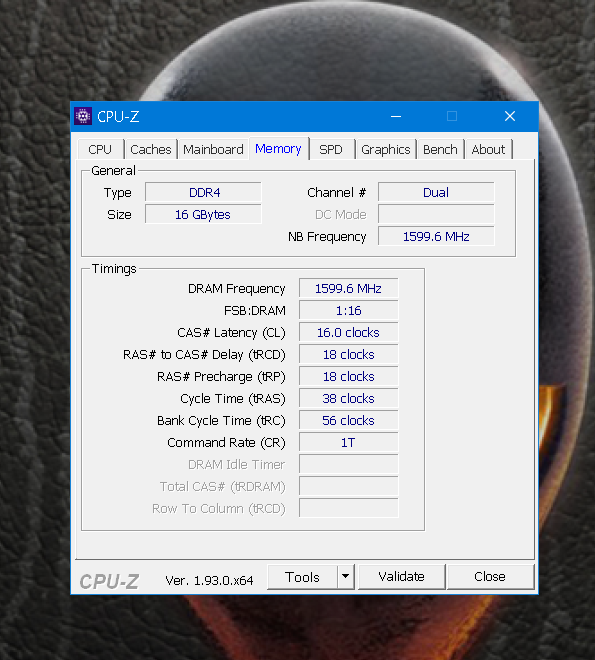Click the Command Rate 1T value
This screenshot has width=595, height=660.
coord(348,442)
